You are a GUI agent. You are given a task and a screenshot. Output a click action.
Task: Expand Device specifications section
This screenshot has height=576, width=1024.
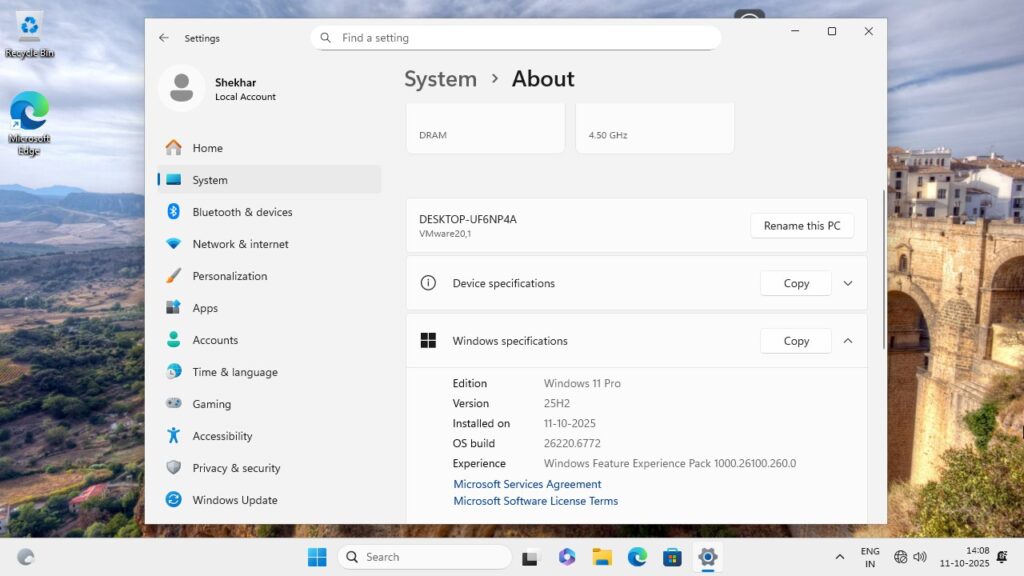[x=848, y=283]
